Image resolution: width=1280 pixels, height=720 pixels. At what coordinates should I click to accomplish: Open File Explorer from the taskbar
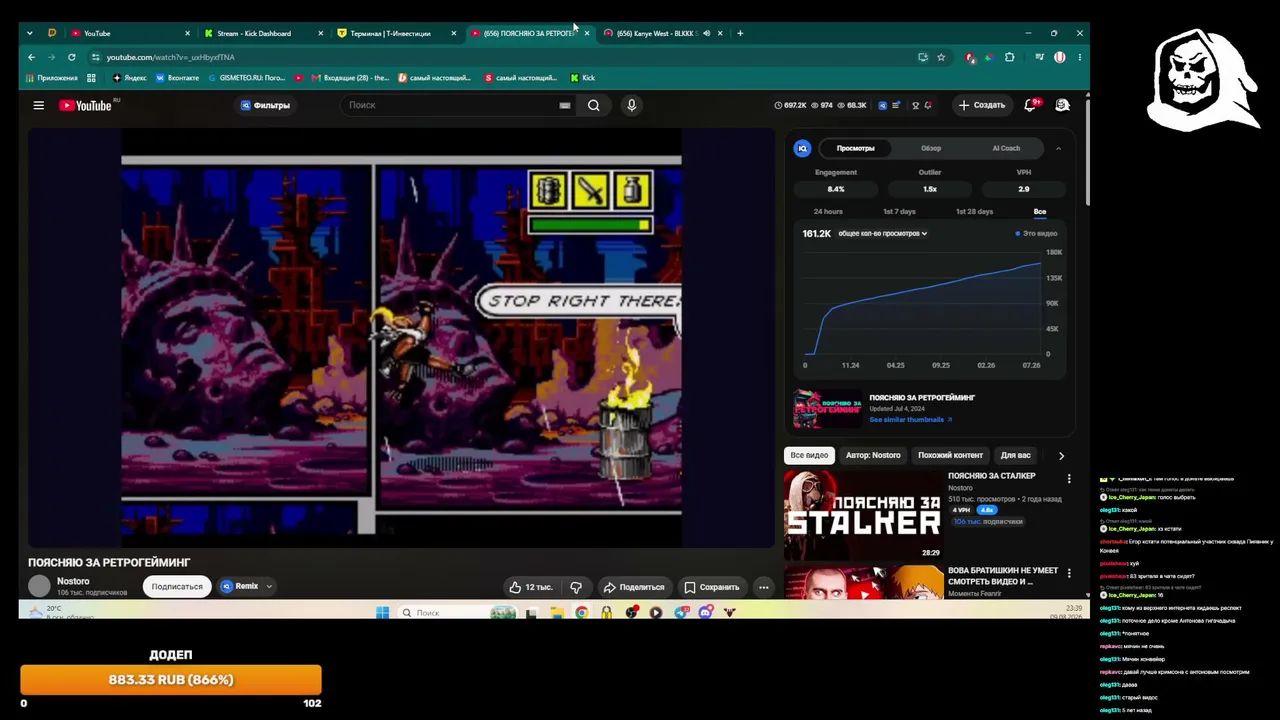(557, 612)
